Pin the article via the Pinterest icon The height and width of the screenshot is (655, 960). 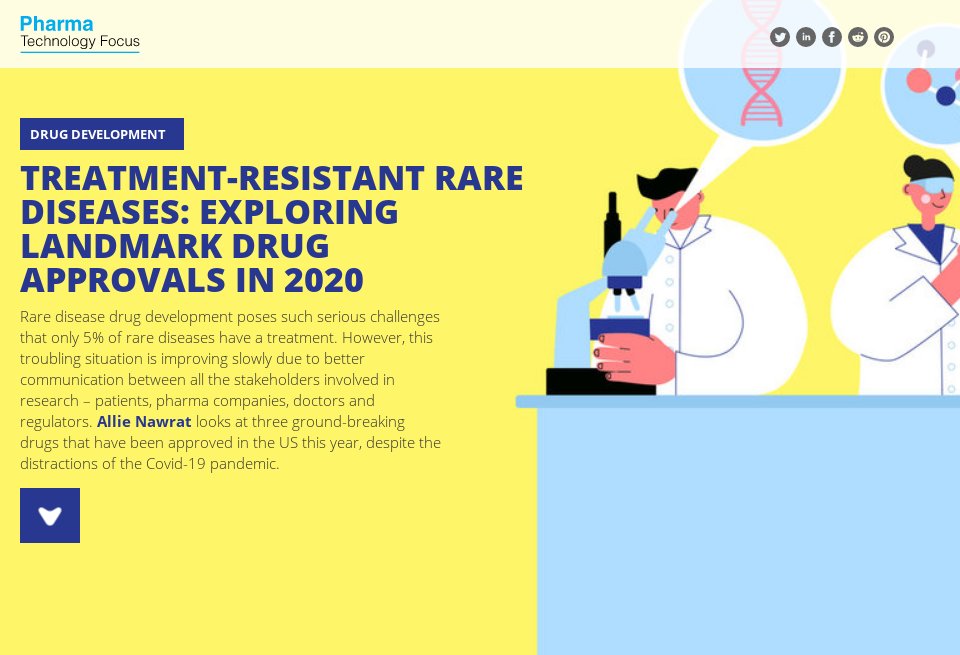click(884, 37)
